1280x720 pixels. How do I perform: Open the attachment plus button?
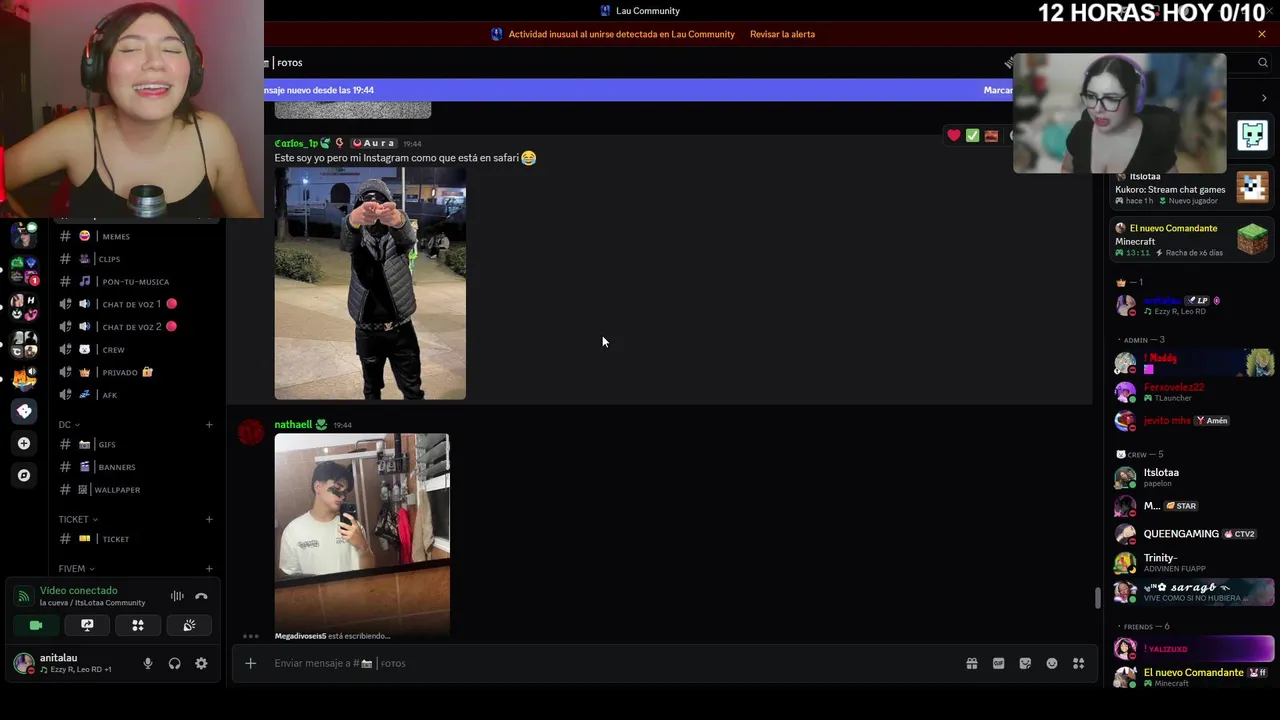(251, 663)
